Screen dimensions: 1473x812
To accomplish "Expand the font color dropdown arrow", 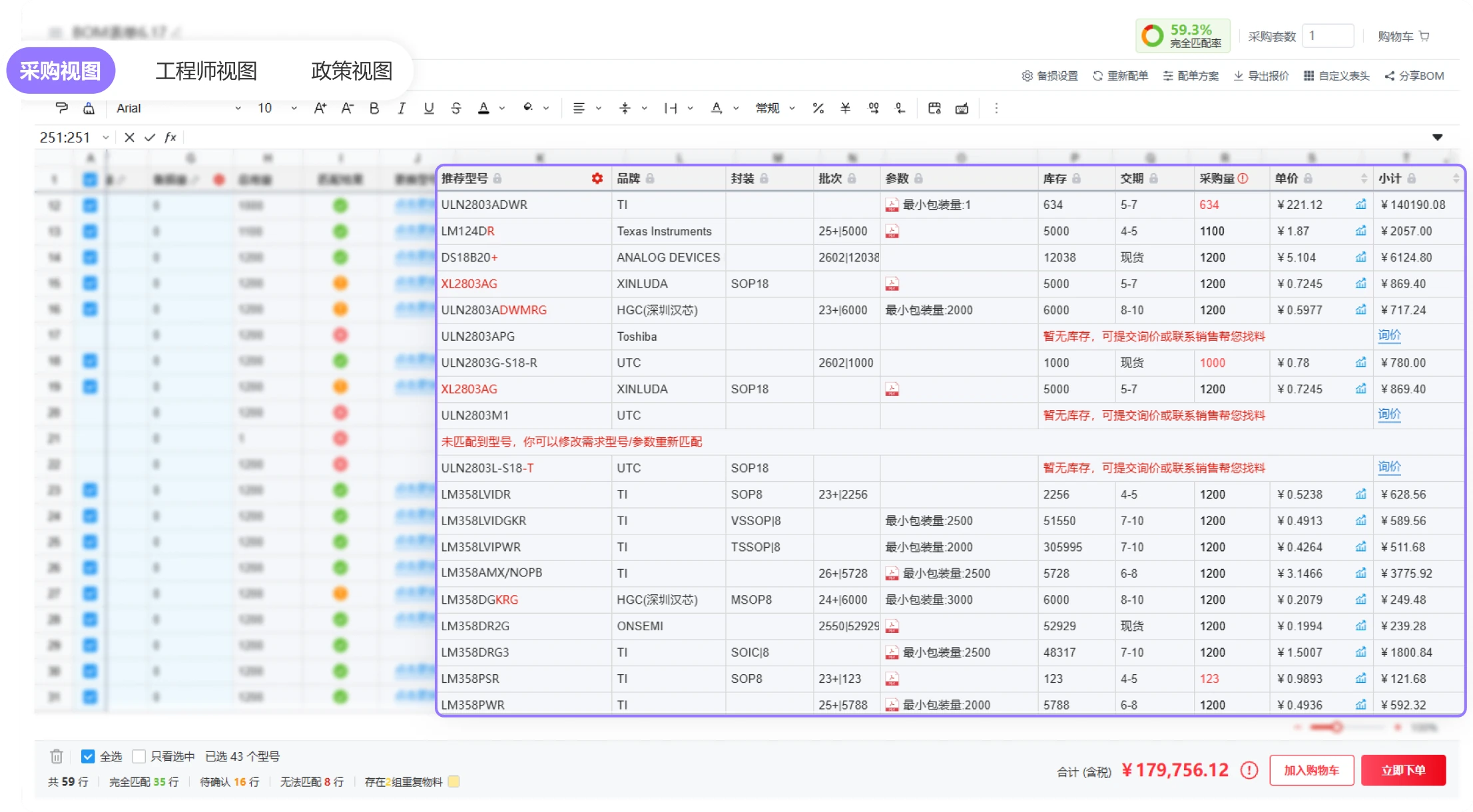I will coord(502,108).
